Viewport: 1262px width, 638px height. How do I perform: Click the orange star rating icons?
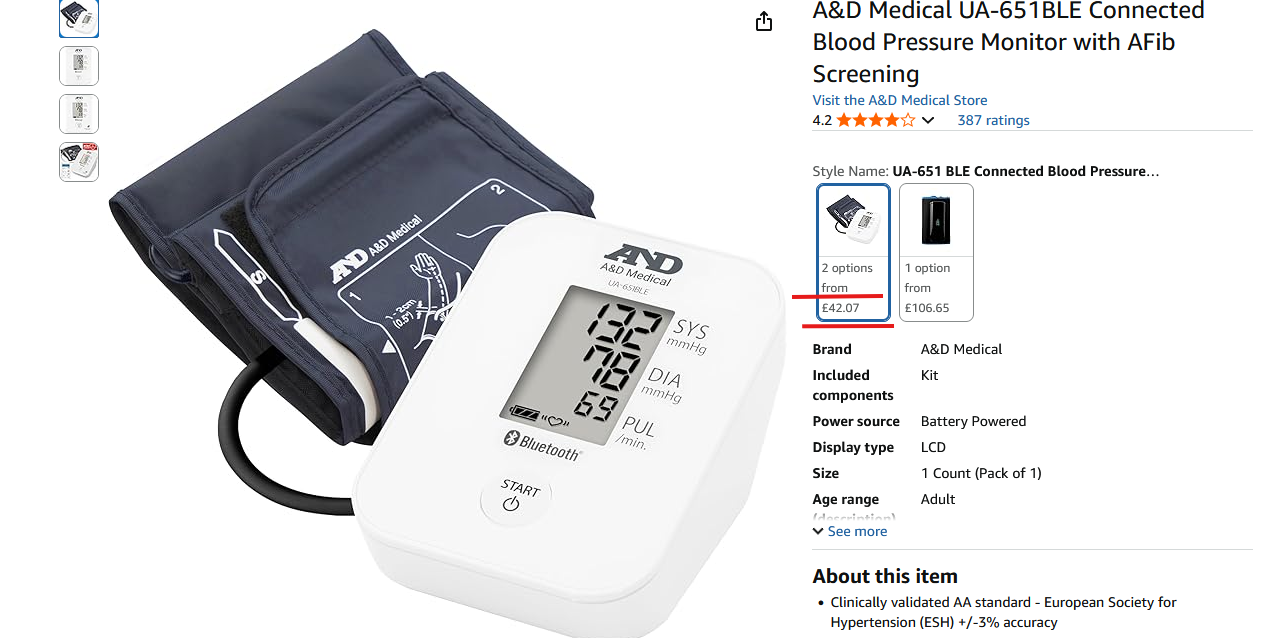pyautogui.click(x=876, y=120)
